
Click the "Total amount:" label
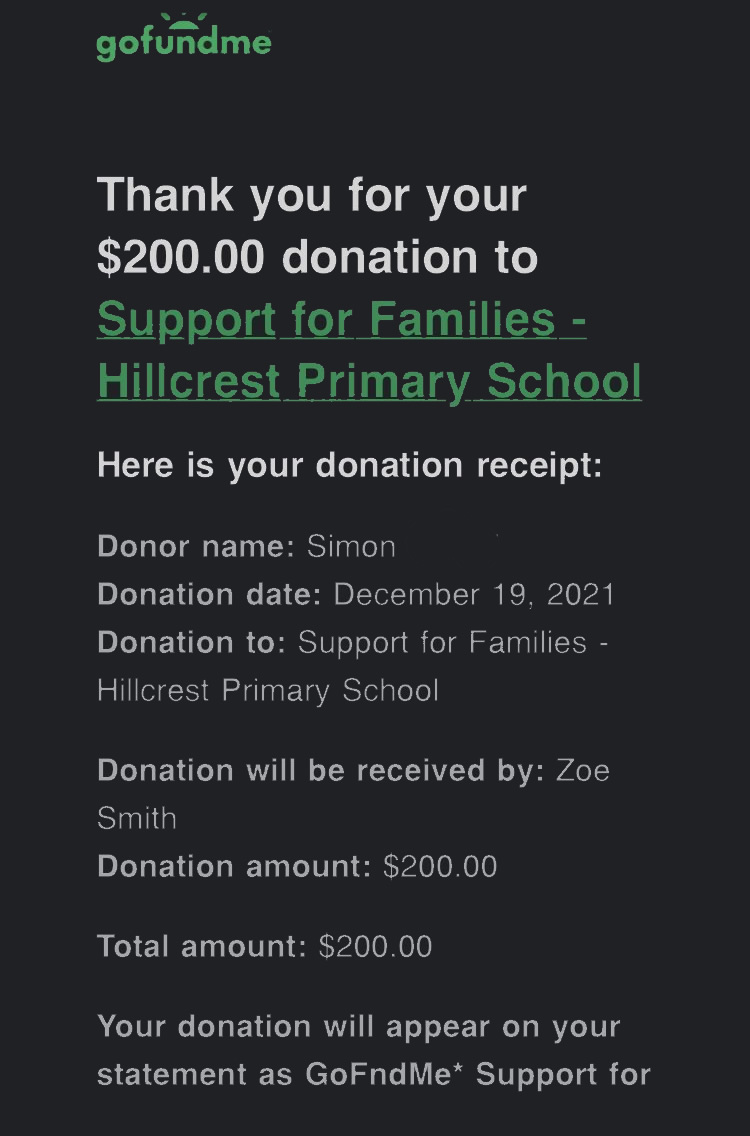pos(202,946)
